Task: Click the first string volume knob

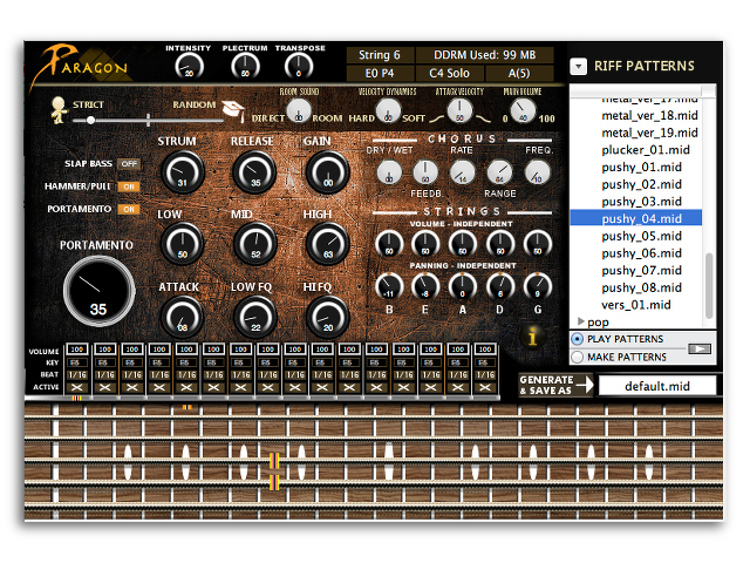Action: point(389,244)
